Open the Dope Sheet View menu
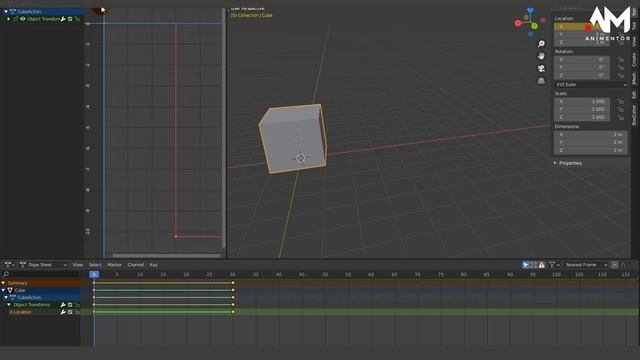Viewport: 640px width, 360px height. (x=78, y=265)
